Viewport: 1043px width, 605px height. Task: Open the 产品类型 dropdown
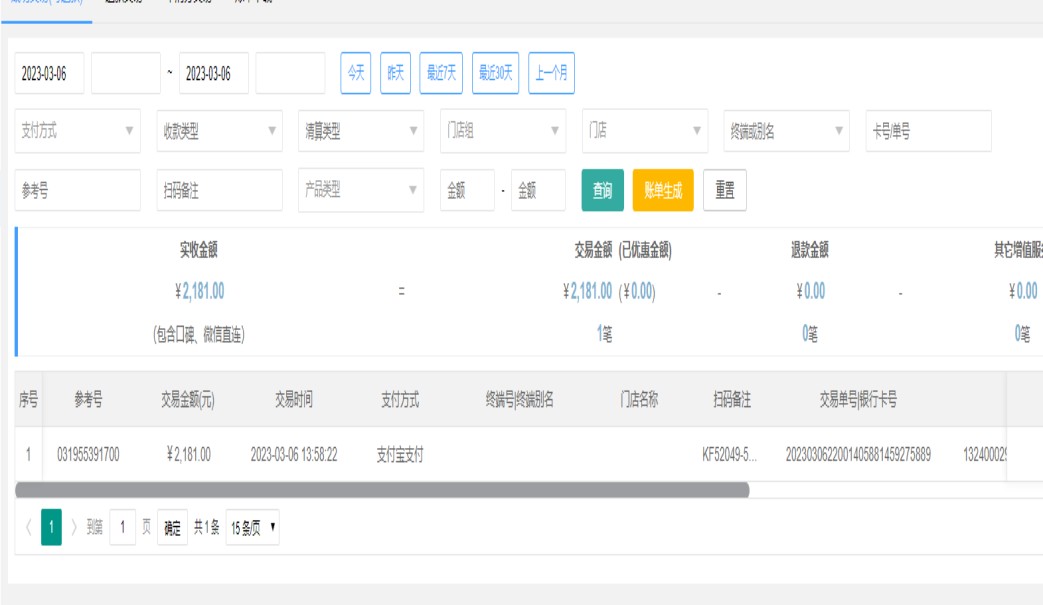coord(361,190)
